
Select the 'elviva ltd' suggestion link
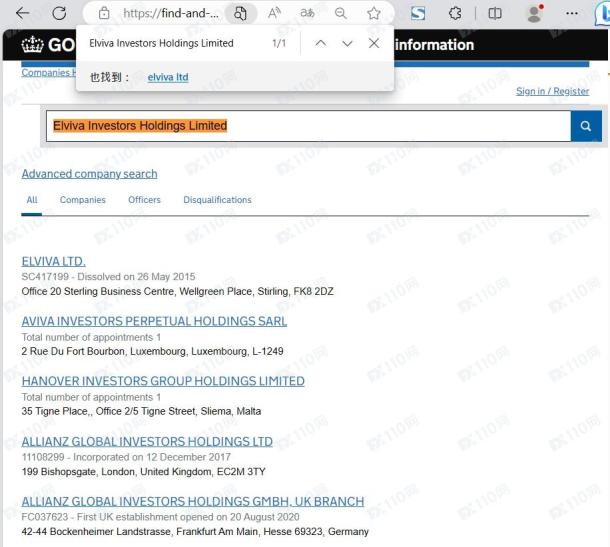168,77
